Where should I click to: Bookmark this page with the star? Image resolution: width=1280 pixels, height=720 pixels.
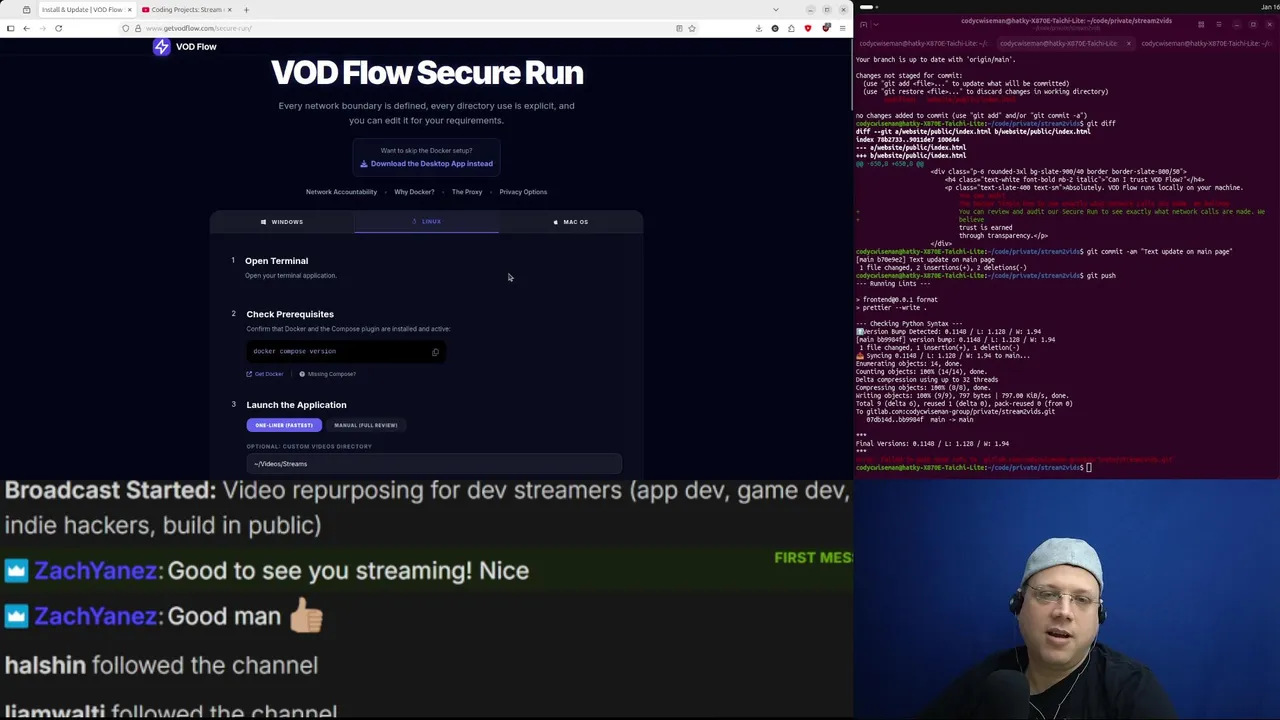692,28
